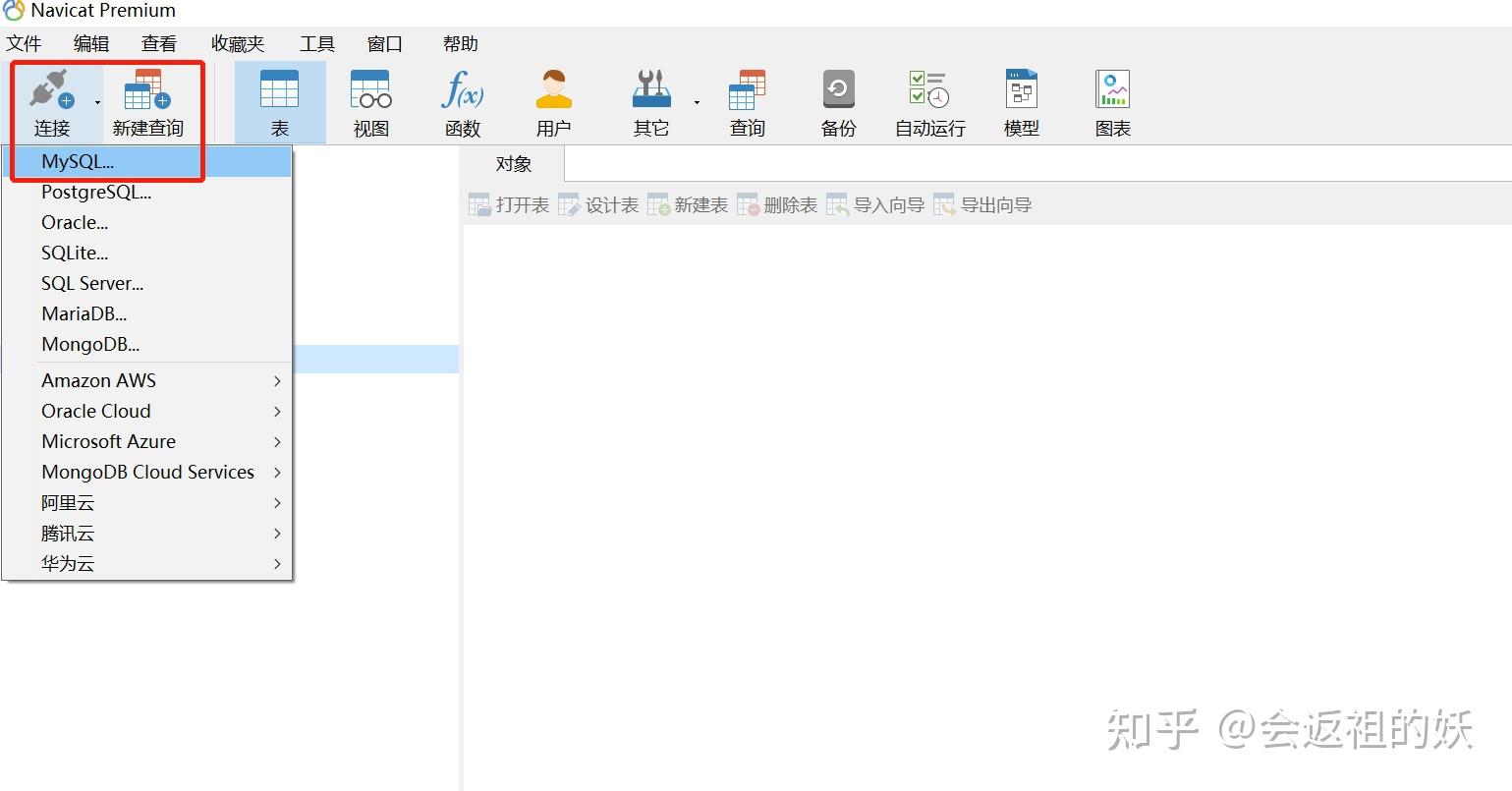This screenshot has width=1512, height=791.
Task: Click Design Table in object toolbar
Action: pyautogui.click(x=598, y=205)
